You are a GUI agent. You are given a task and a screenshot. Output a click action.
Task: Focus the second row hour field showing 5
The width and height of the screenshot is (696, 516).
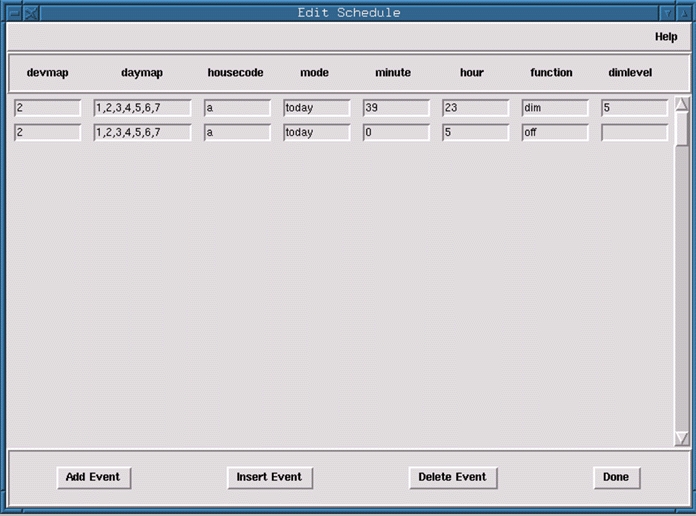[x=475, y=133]
